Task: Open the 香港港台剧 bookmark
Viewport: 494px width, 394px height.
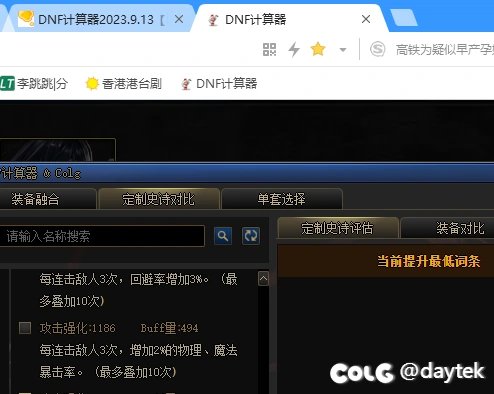Action: pyautogui.click(x=124, y=83)
